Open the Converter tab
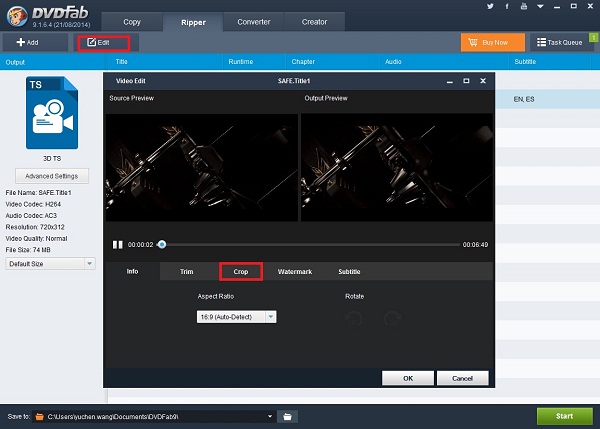 (x=254, y=22)
